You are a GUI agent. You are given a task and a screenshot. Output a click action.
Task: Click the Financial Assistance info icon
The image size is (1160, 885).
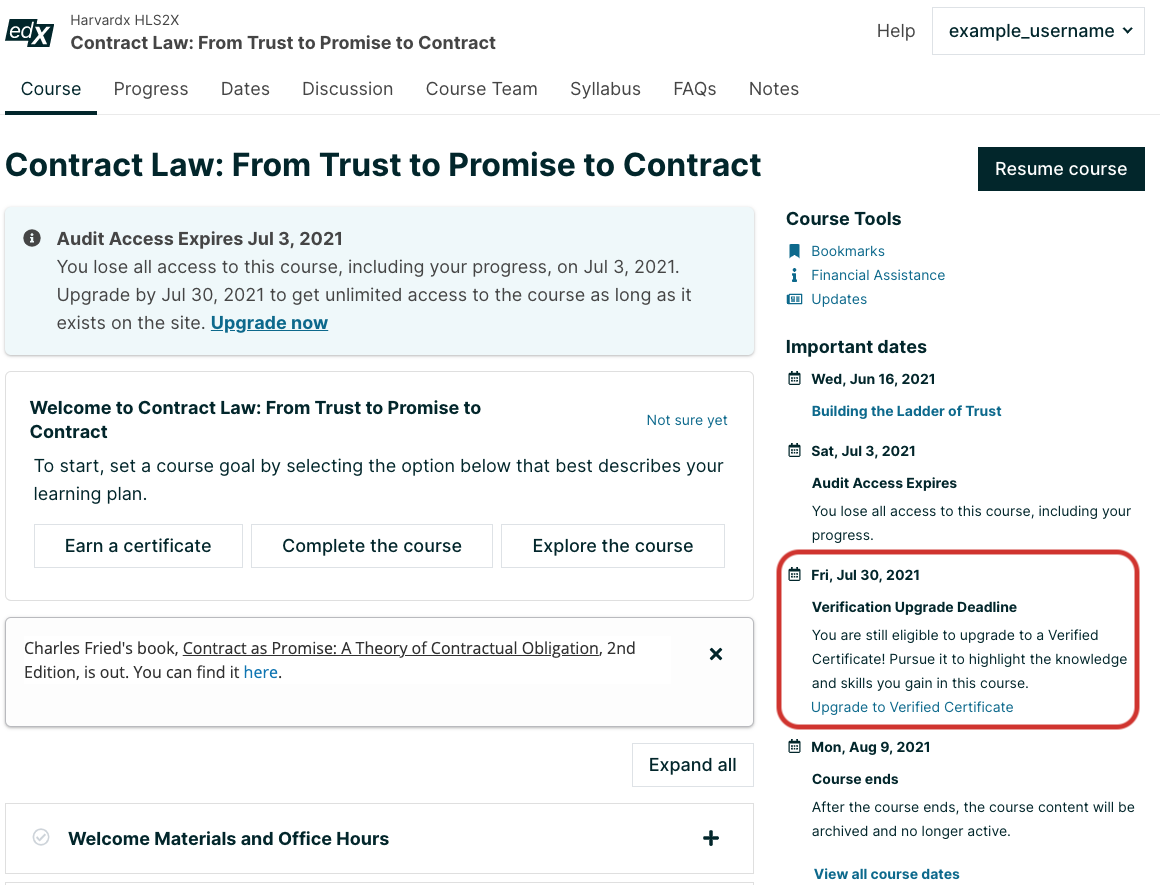coord(794,275)
